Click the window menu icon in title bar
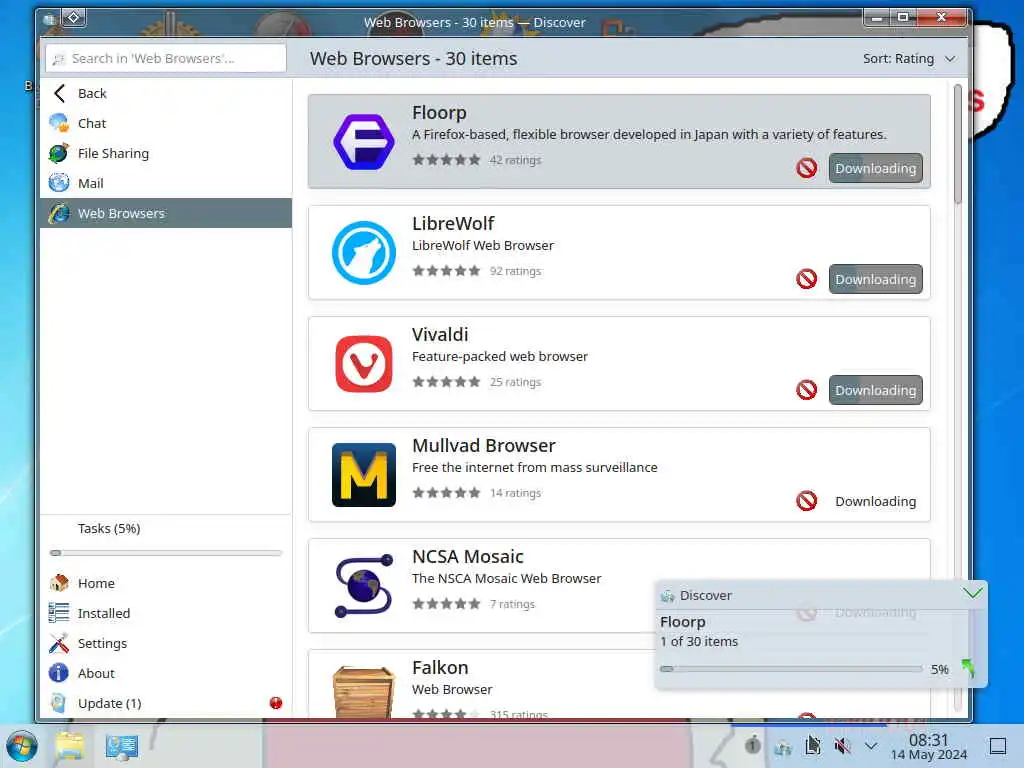The height and width of the screenshot is (768, 1024). tap(49, 20)
